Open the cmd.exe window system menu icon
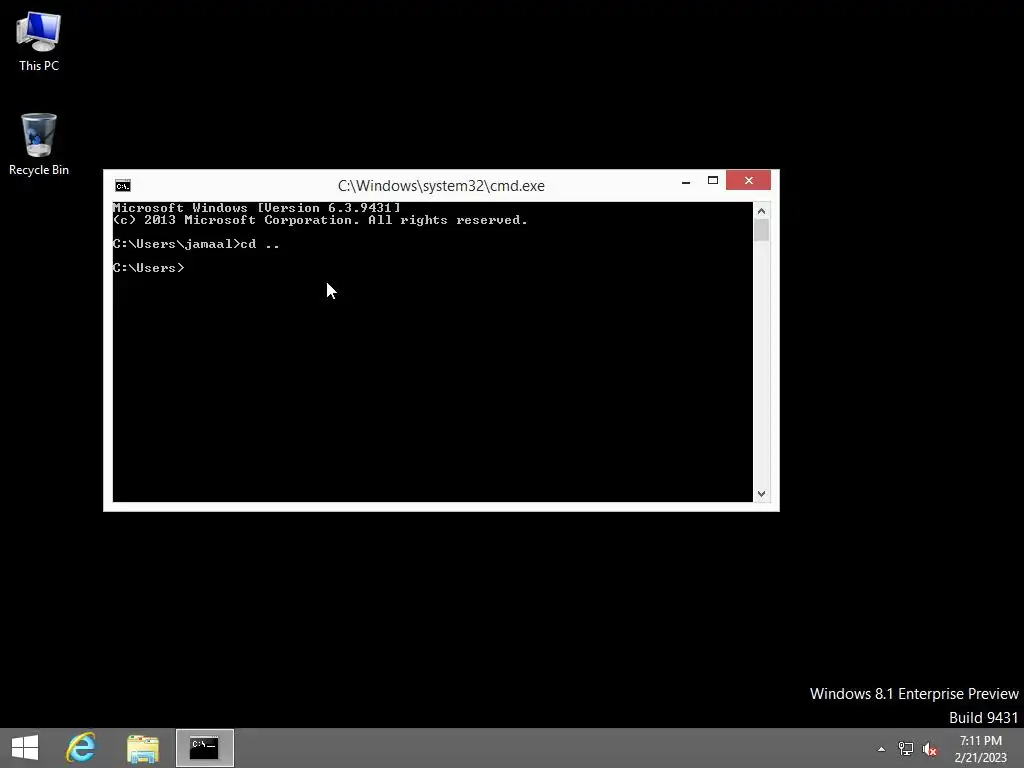The height and width of the screenshot is (768, 1024). 122,186
